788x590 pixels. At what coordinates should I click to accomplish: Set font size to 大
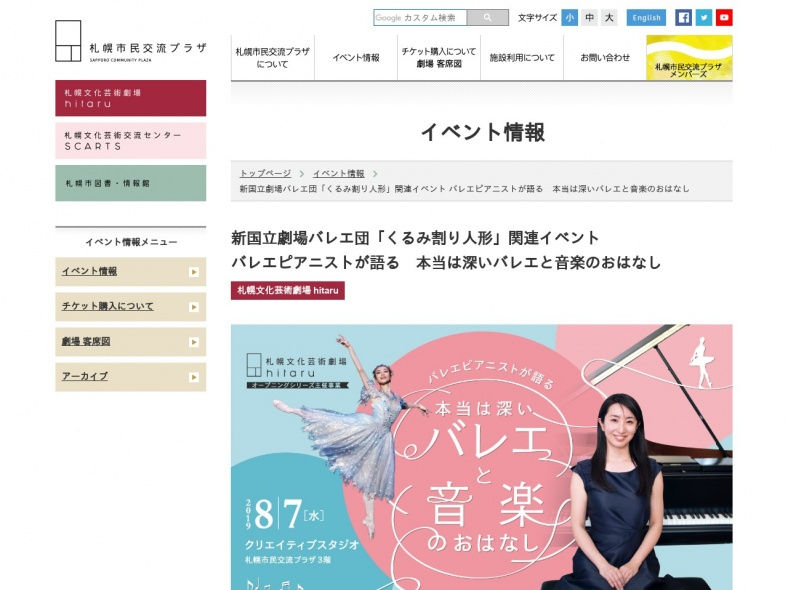click(609, 18)
